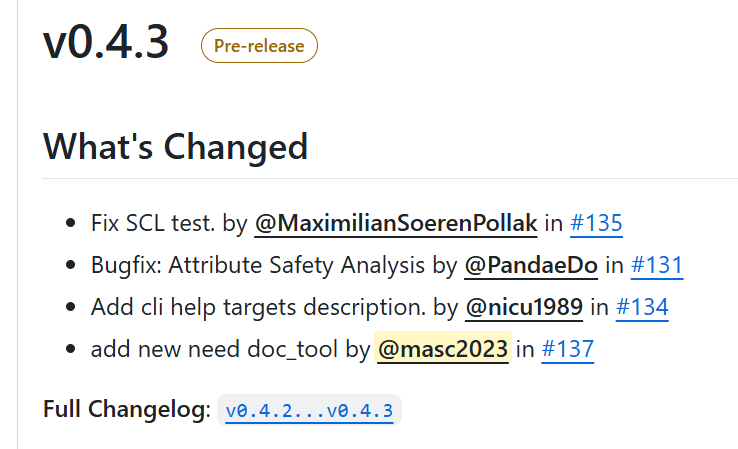The width and height of the screenshot is (738, 449).
Task: Open pull request #137
Action: pyautogui.click(x=567, y=349)
